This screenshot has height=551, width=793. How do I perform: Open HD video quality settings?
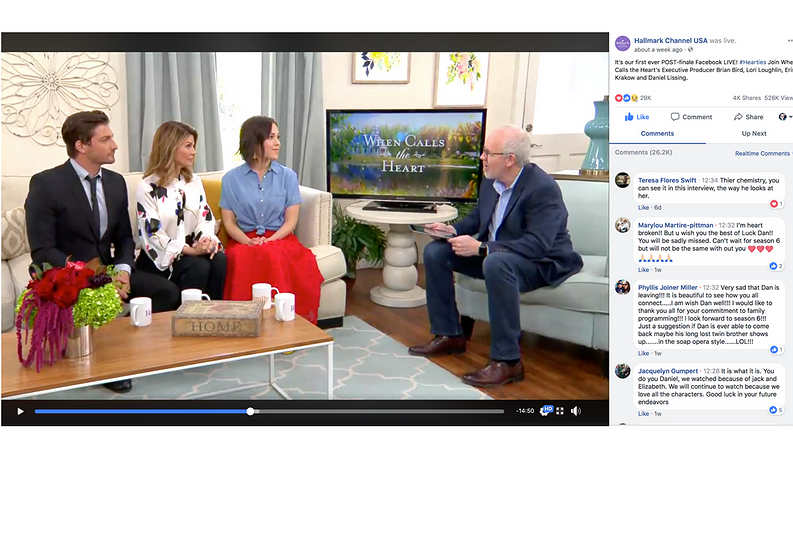pos(547,410)
